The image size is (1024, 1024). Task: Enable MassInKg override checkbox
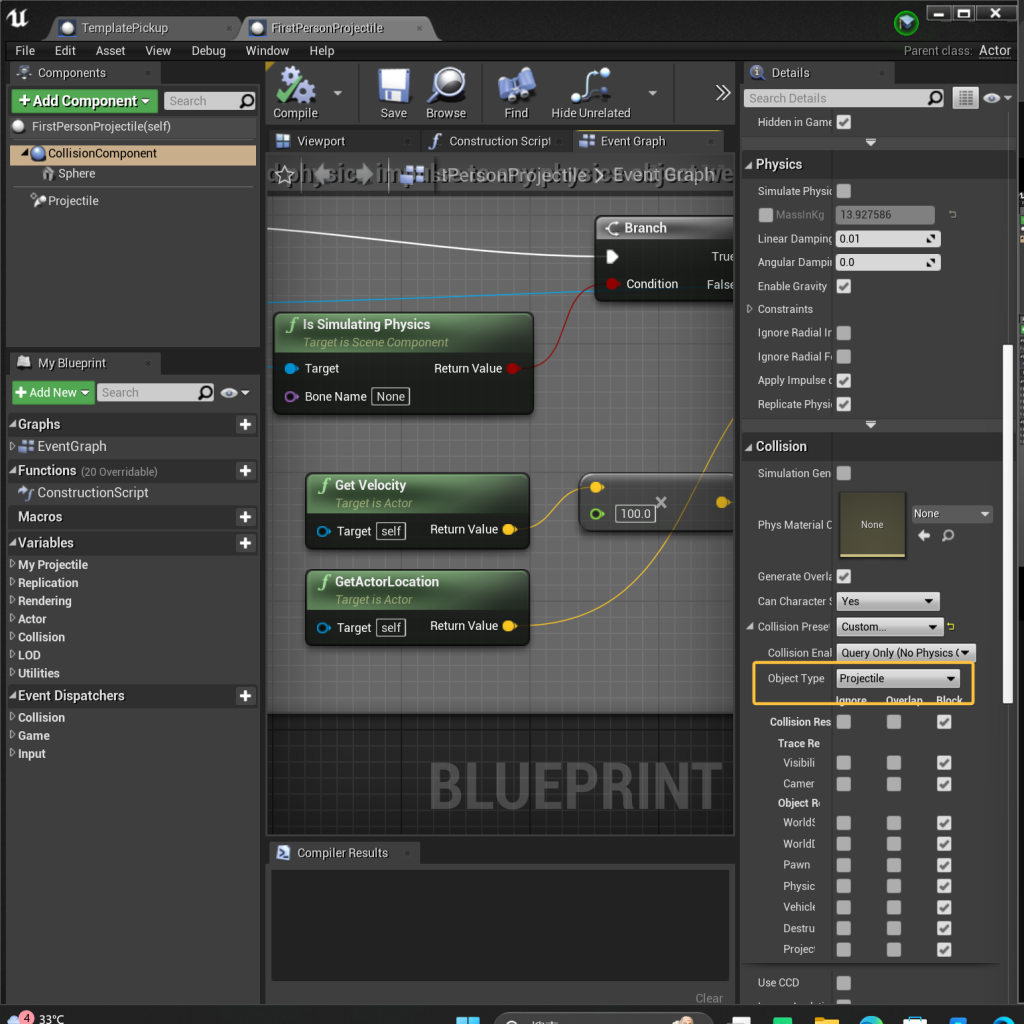tap(766, 215)
